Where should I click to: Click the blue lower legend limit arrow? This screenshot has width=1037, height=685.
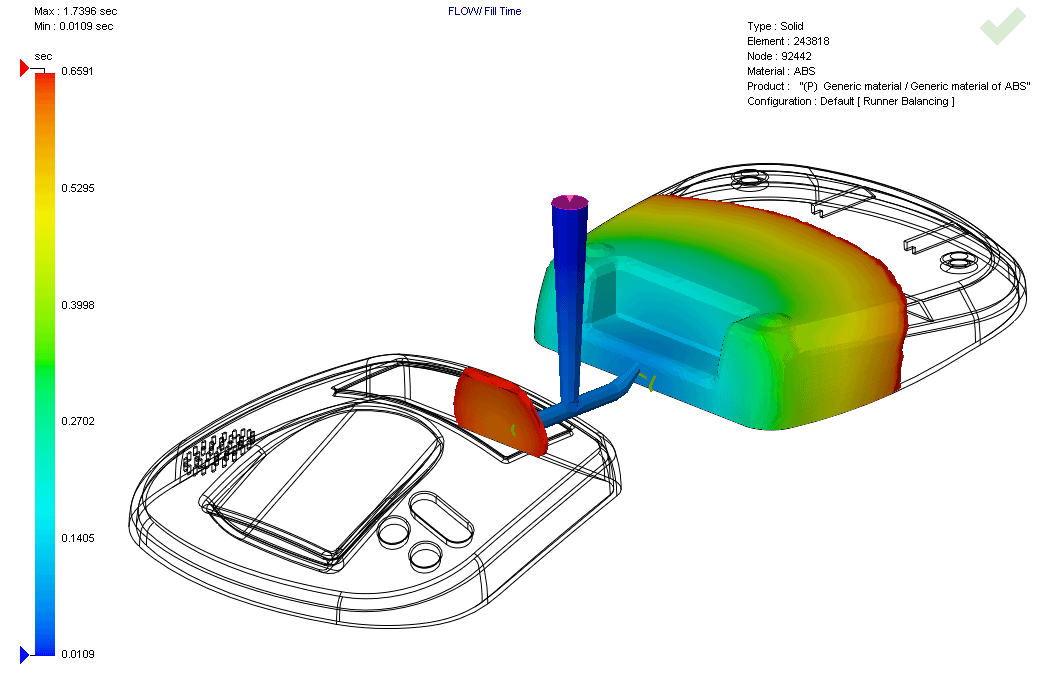click(x=26, y=654)
